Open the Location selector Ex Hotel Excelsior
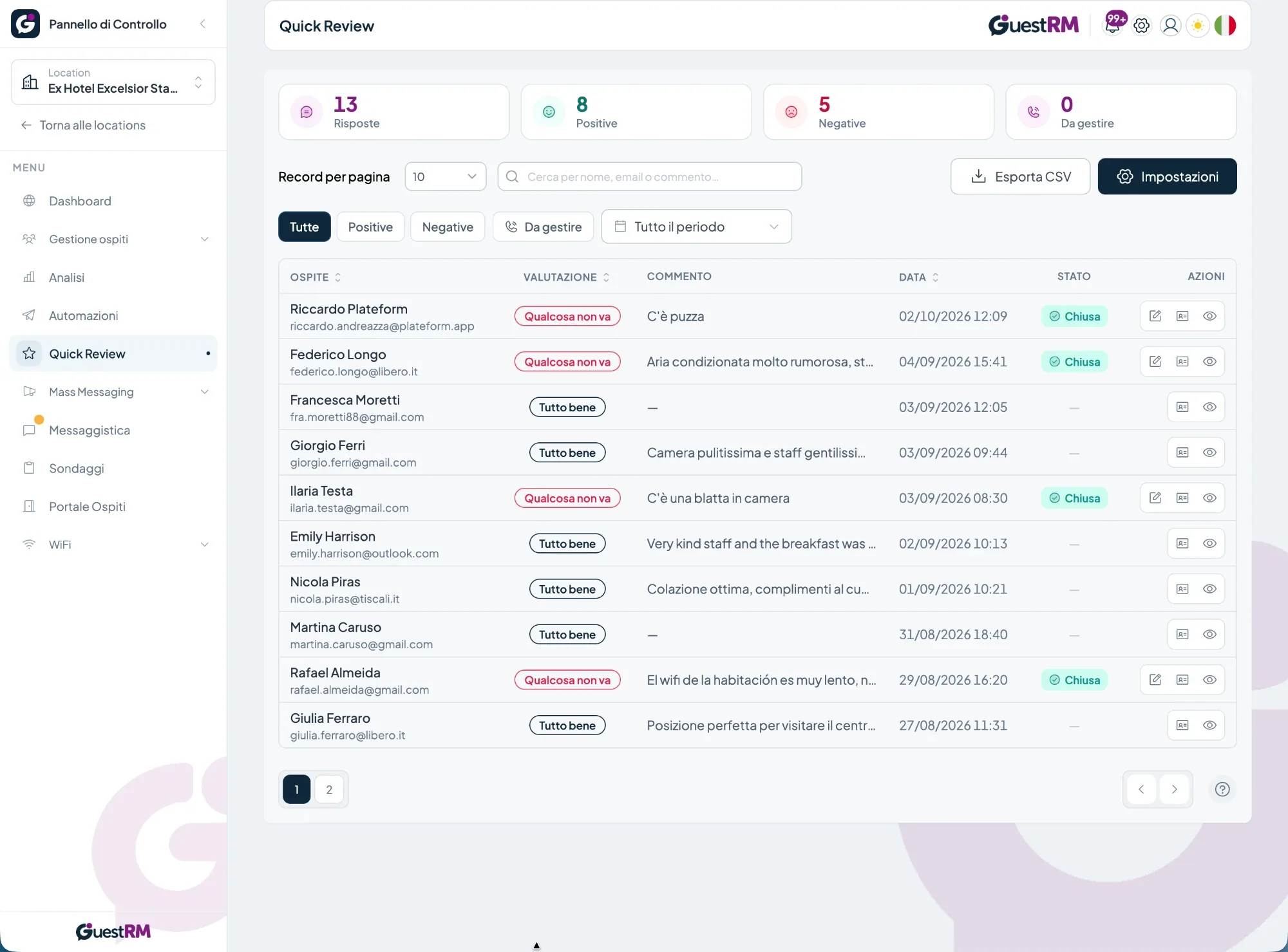Image resolution: width=1288 pixels, height=952 pixels. pos(113,82)
